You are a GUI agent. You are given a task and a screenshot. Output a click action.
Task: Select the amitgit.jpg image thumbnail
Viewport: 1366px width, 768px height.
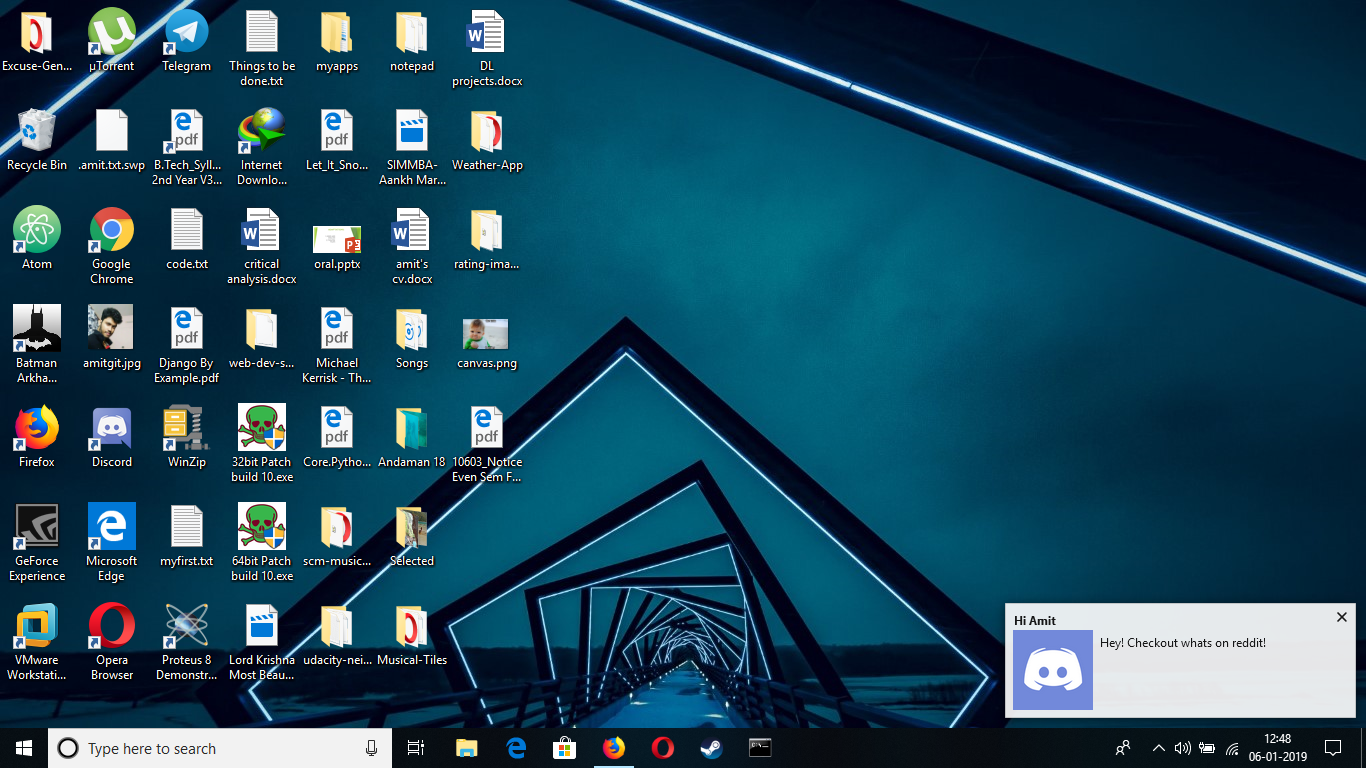click(x=112, y=338)
